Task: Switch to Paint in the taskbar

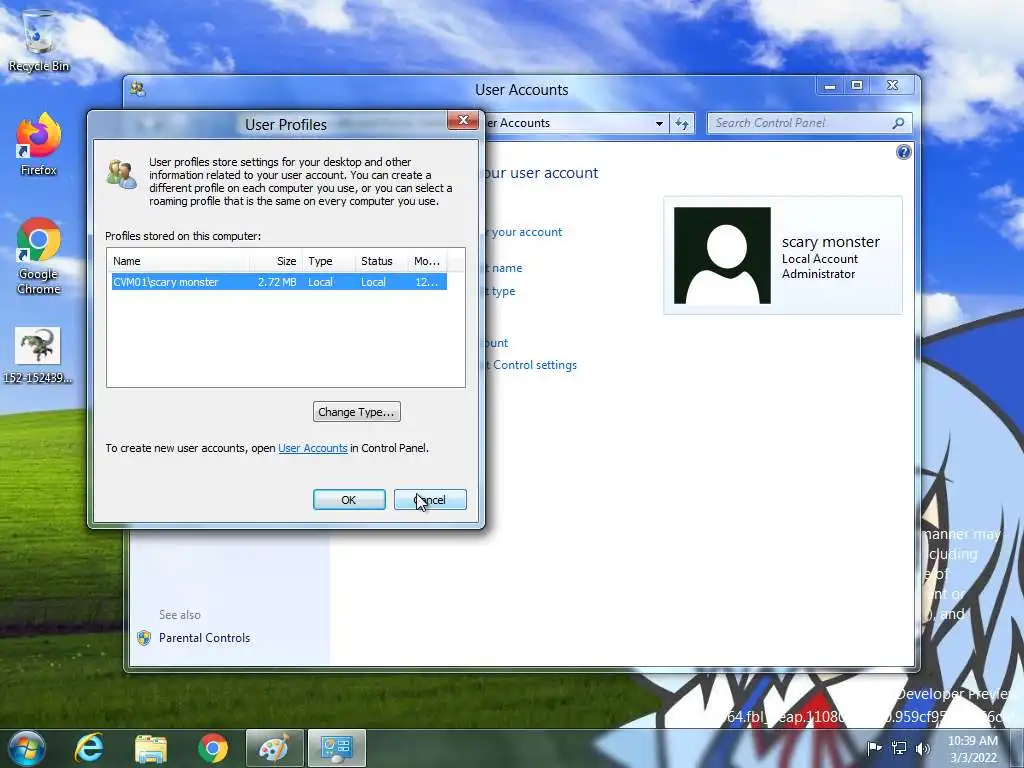Action: point(274,748)
